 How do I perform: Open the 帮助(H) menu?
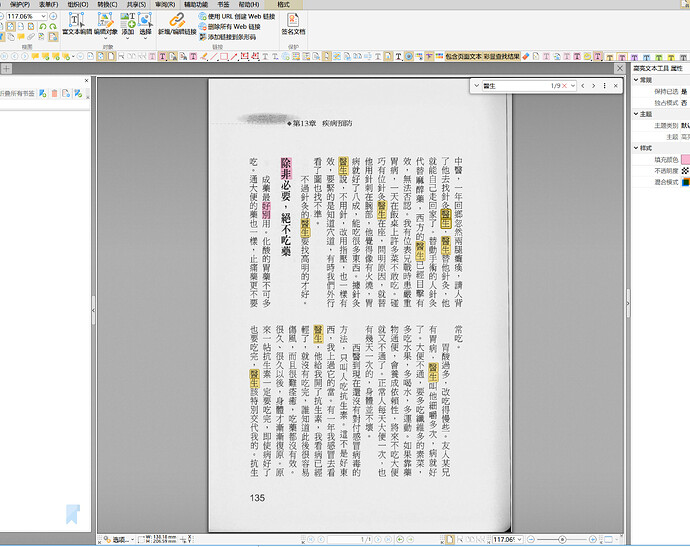coord(249,4)
